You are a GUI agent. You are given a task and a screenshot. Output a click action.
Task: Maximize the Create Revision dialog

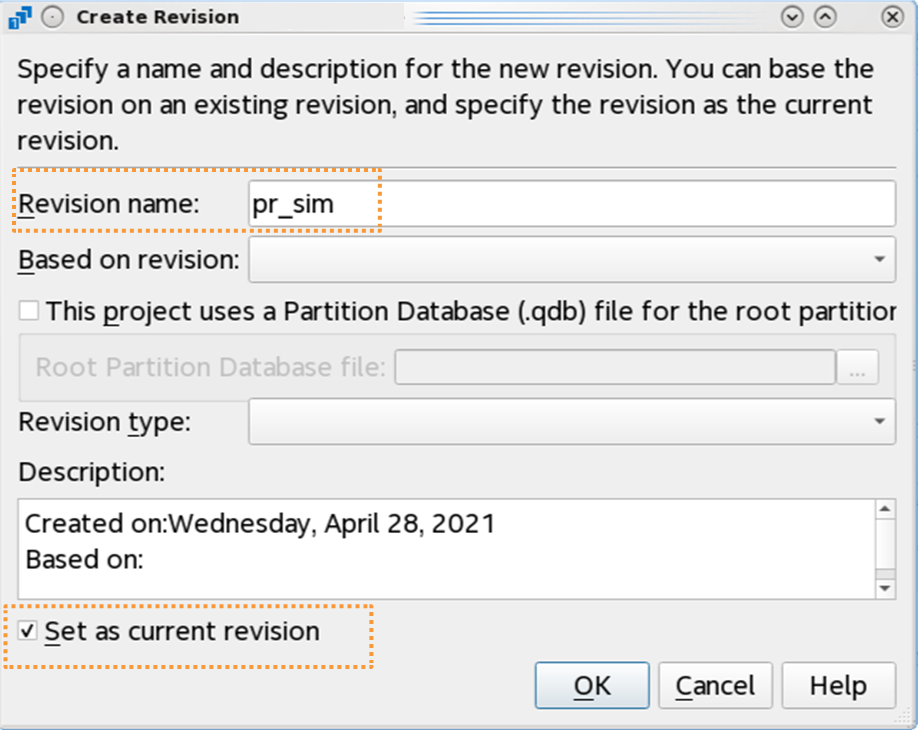pyautogui.click(x=825, y=17)
